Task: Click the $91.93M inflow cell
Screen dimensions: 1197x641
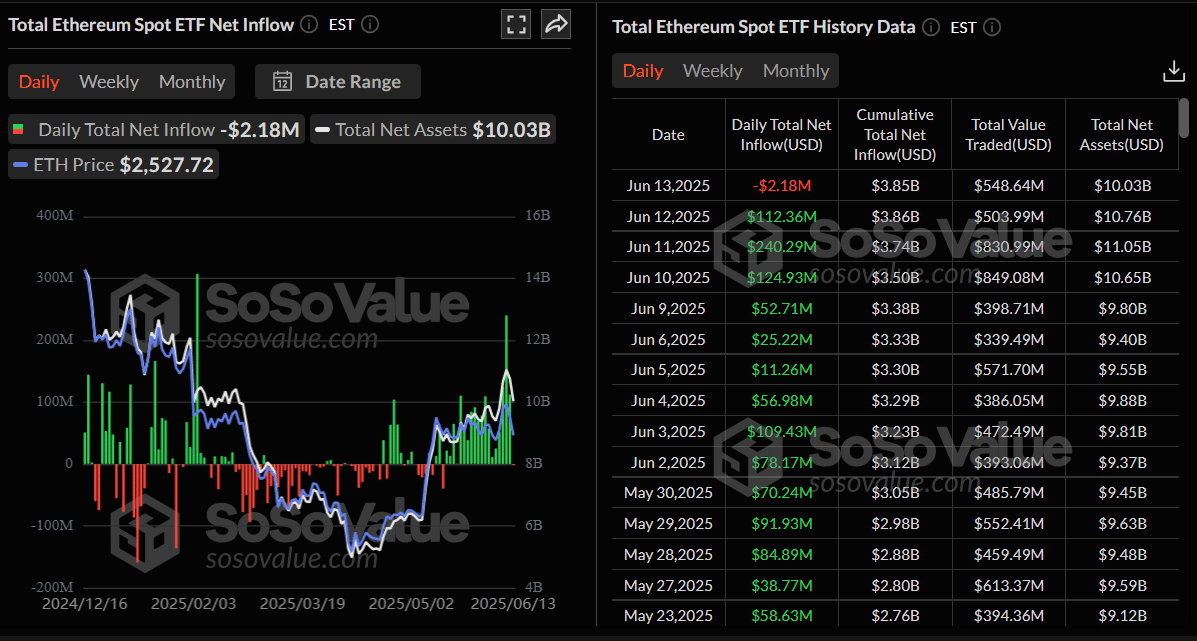Action: (782, 523)
